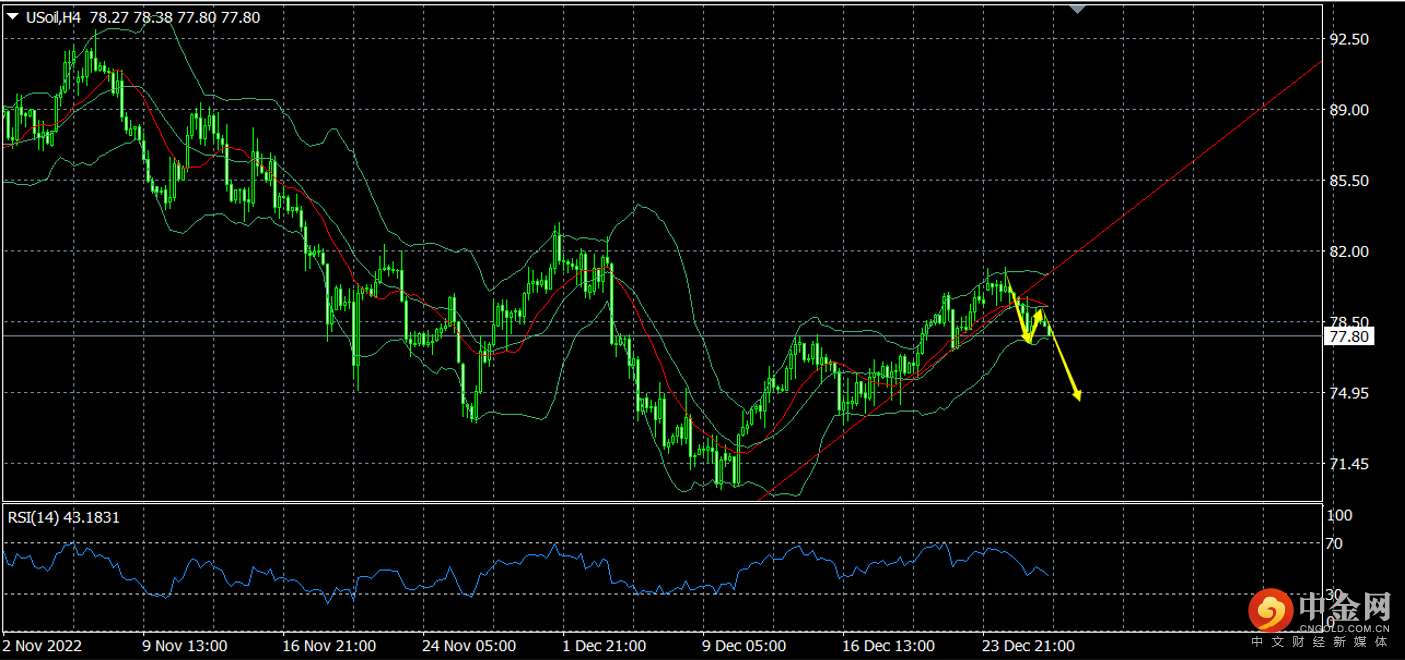Click the RSI(14) 43.1831 indicator label

63,517
